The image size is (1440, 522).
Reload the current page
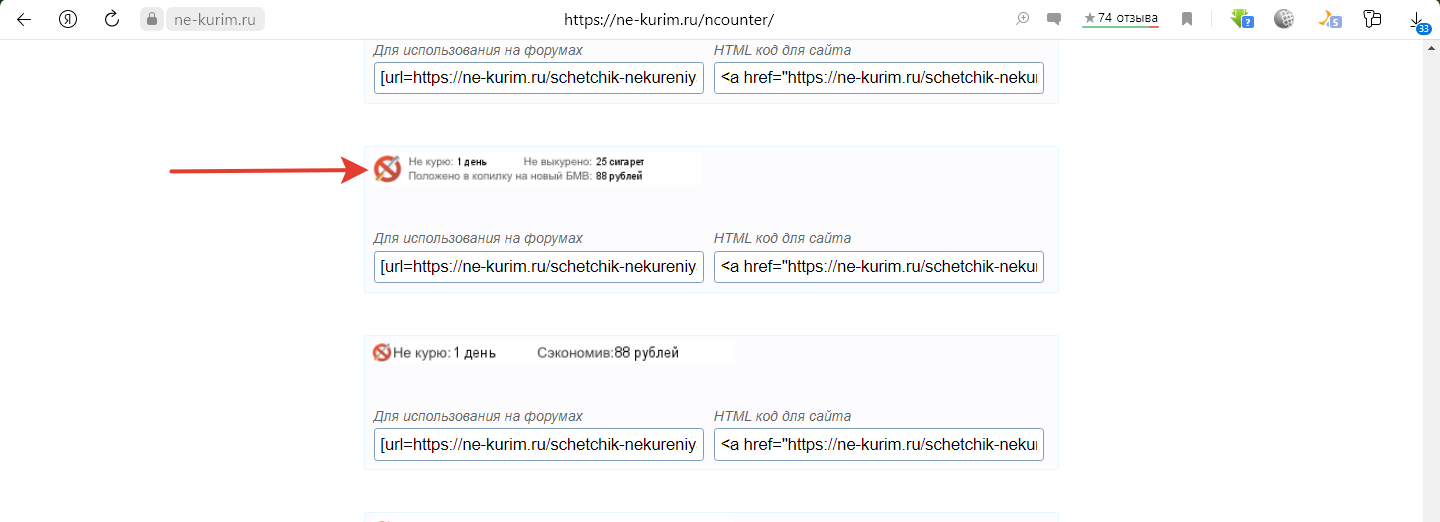[x=112, y=19]
